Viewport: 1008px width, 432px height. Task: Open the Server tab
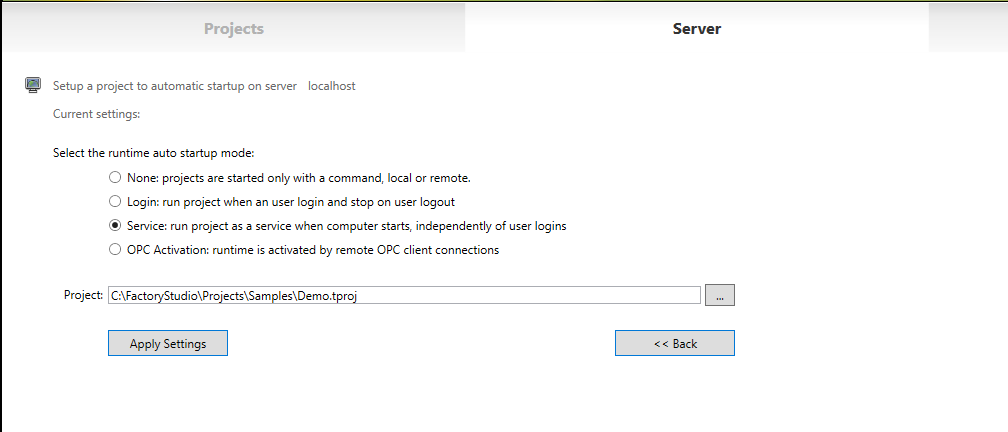point(697,28)
